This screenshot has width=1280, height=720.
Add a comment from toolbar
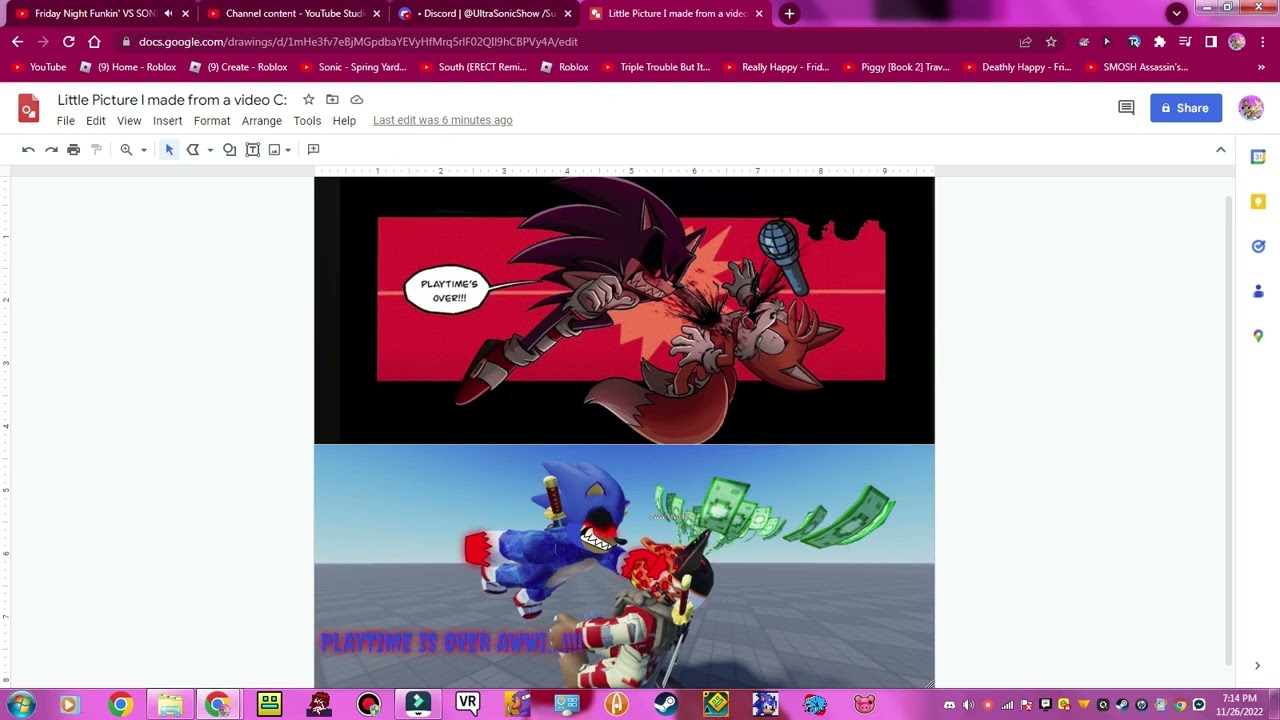(x=313, y=150)
